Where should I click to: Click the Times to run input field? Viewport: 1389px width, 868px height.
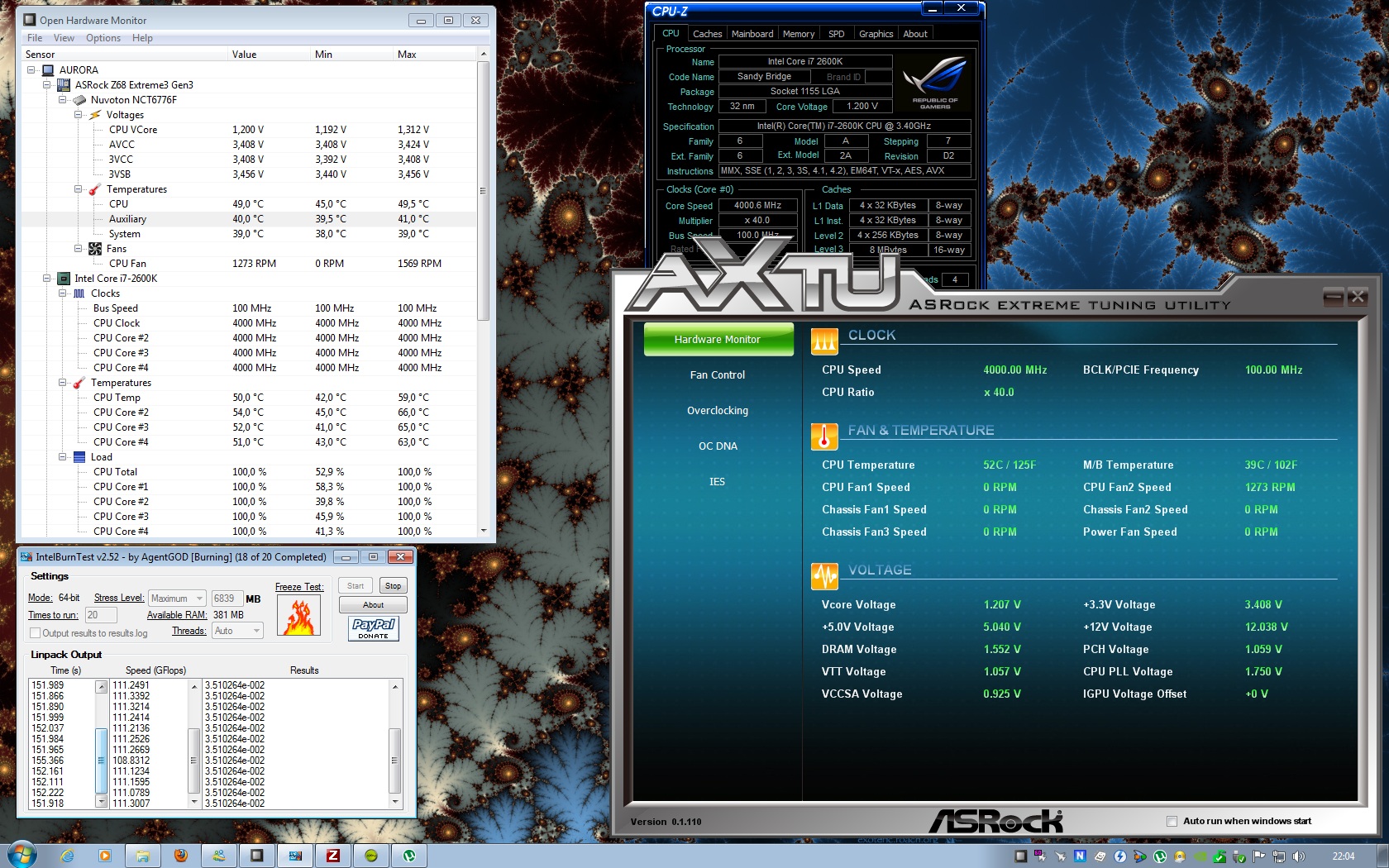[x=101, y=615]
